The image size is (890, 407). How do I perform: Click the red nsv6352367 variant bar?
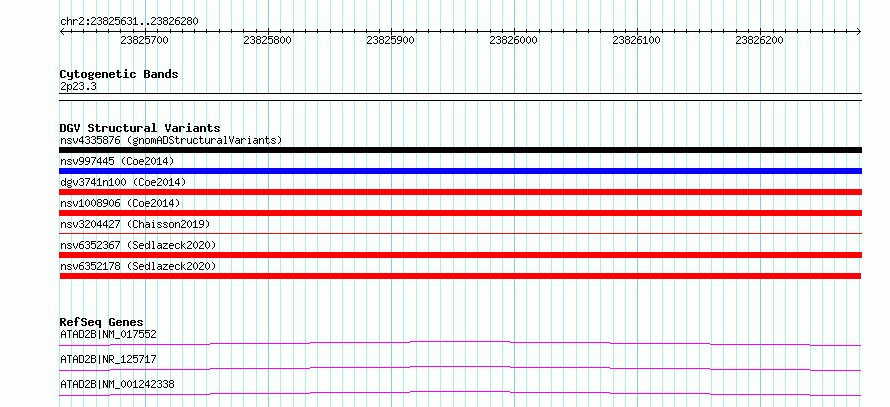point(460,255)
